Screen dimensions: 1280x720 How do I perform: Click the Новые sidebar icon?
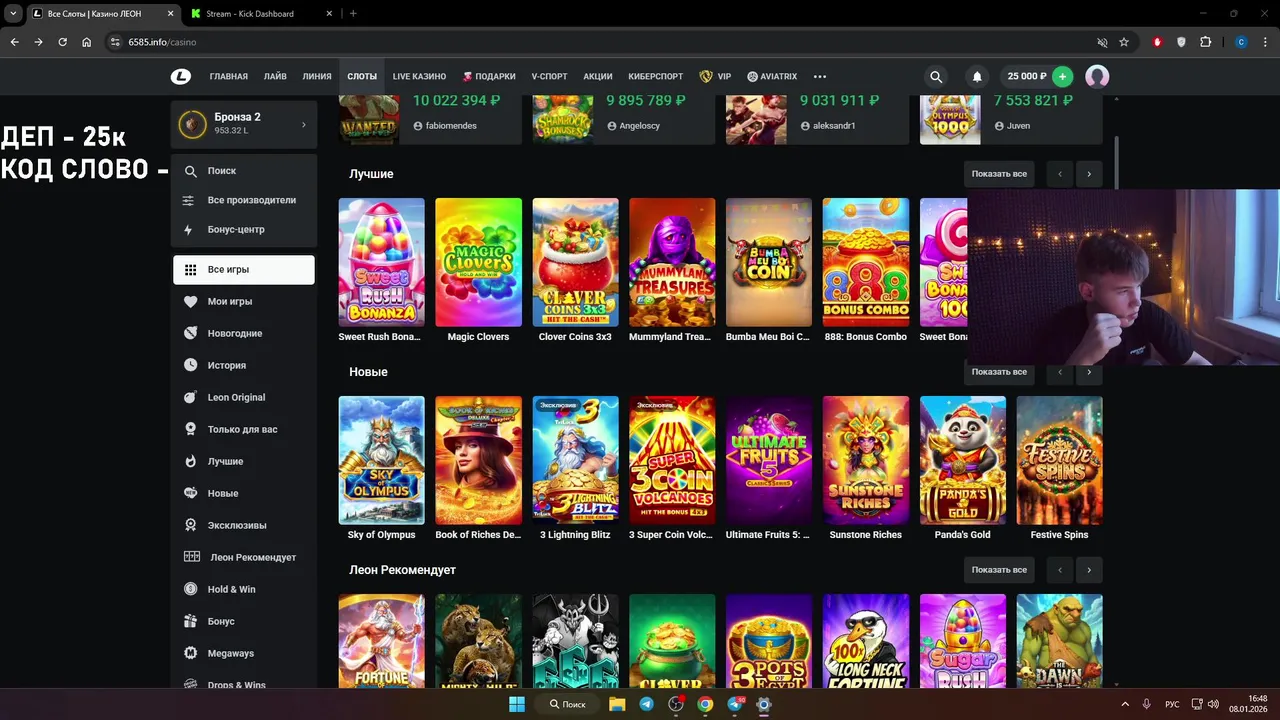tap(190, 493)
